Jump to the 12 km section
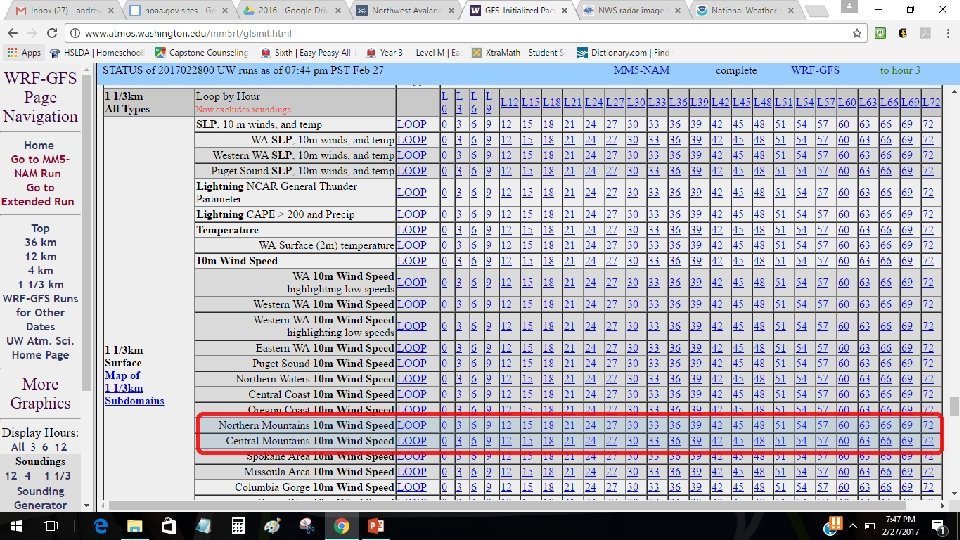Image resolution: width=960 pixels, height=540 pixels. (x=40, y=256)
